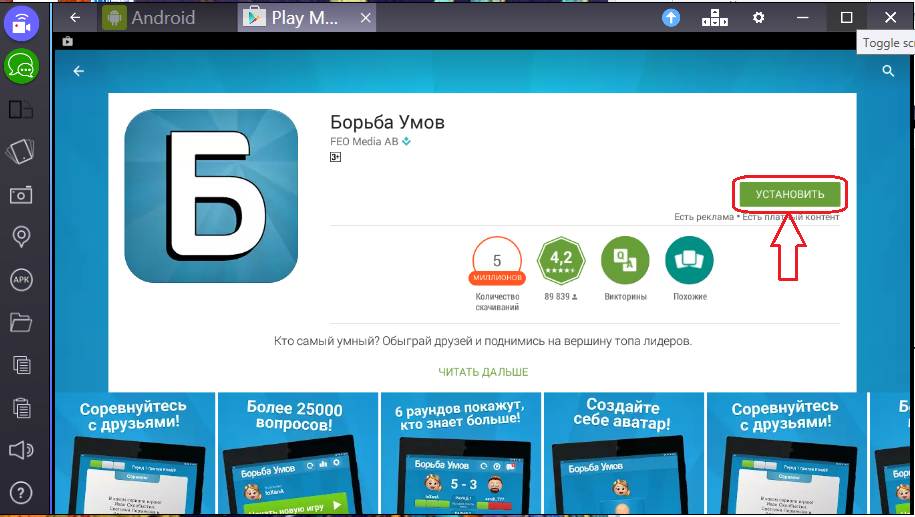Take a screenshot with sidebar camera icon

[21, 194]
